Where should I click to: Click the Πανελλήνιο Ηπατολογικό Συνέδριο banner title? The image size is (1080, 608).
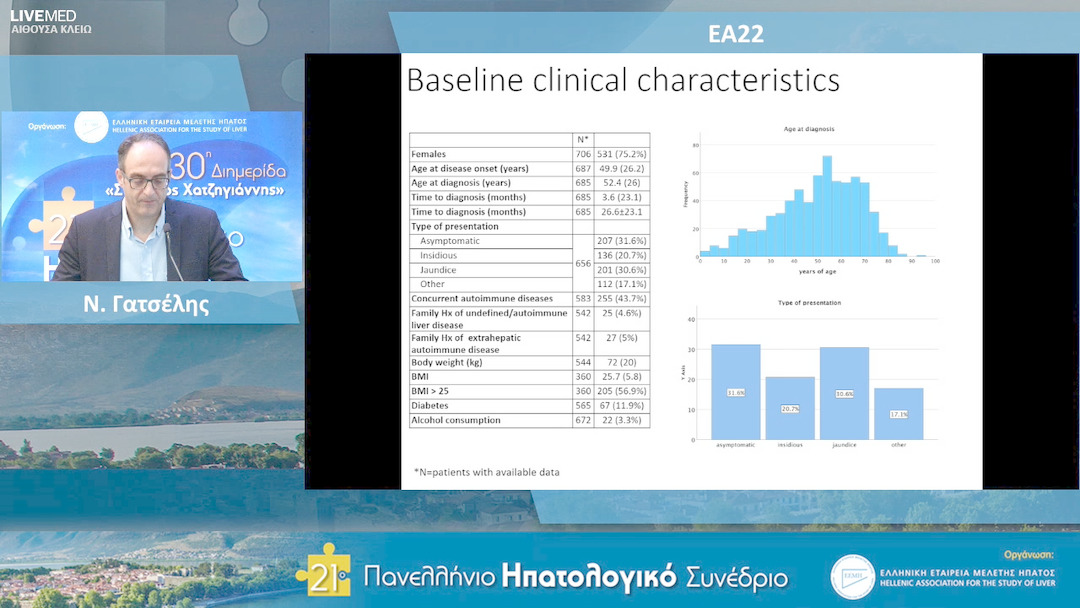pos(575,577)
